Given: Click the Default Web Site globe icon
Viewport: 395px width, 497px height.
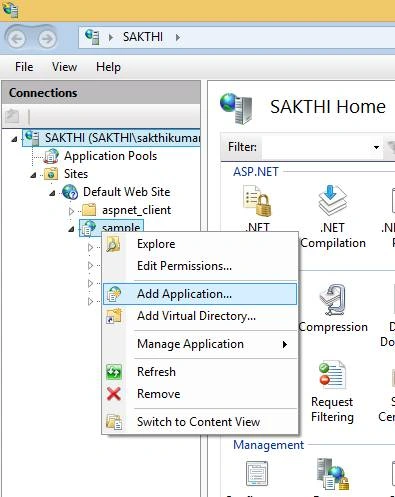Looking at the screenshot, I should [70, 192].
